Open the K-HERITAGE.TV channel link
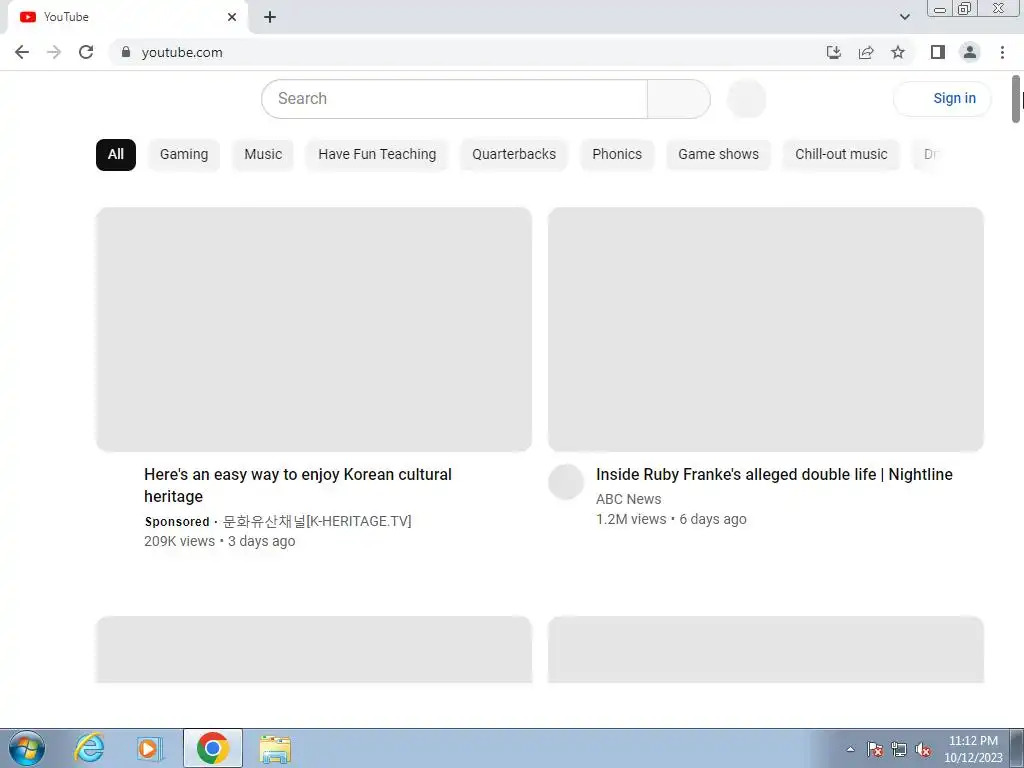The width and height of the screenshot is (1024, 768). (x=317, y=521)
